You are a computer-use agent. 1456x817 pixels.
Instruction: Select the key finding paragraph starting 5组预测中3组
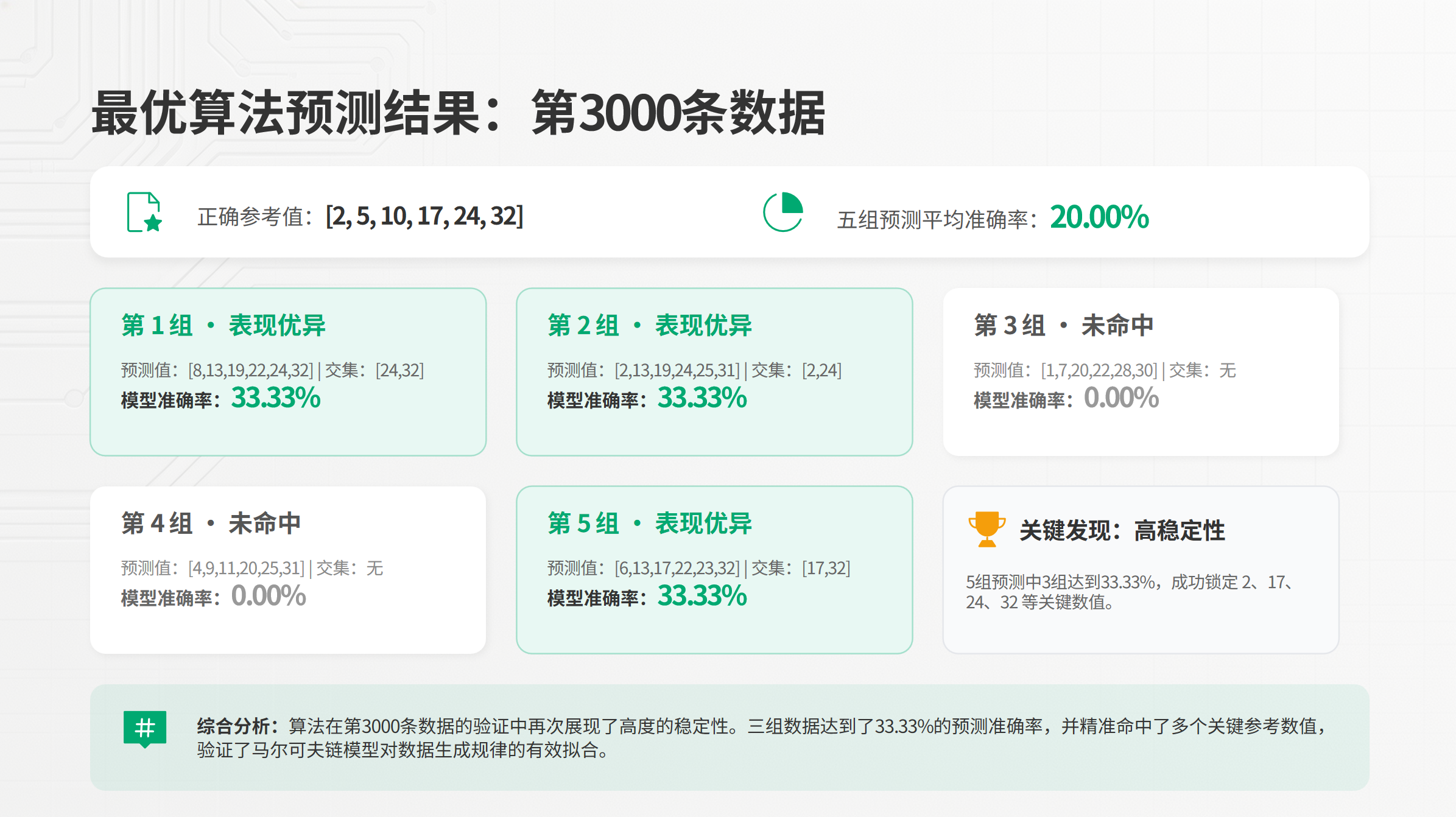point(1130,592)
